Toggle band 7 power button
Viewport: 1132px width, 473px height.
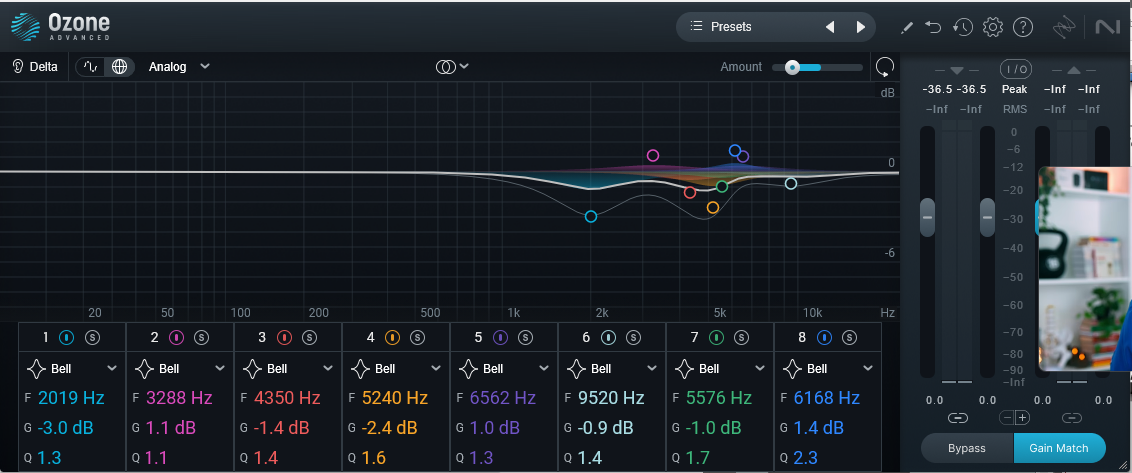[x=716, y=337]
